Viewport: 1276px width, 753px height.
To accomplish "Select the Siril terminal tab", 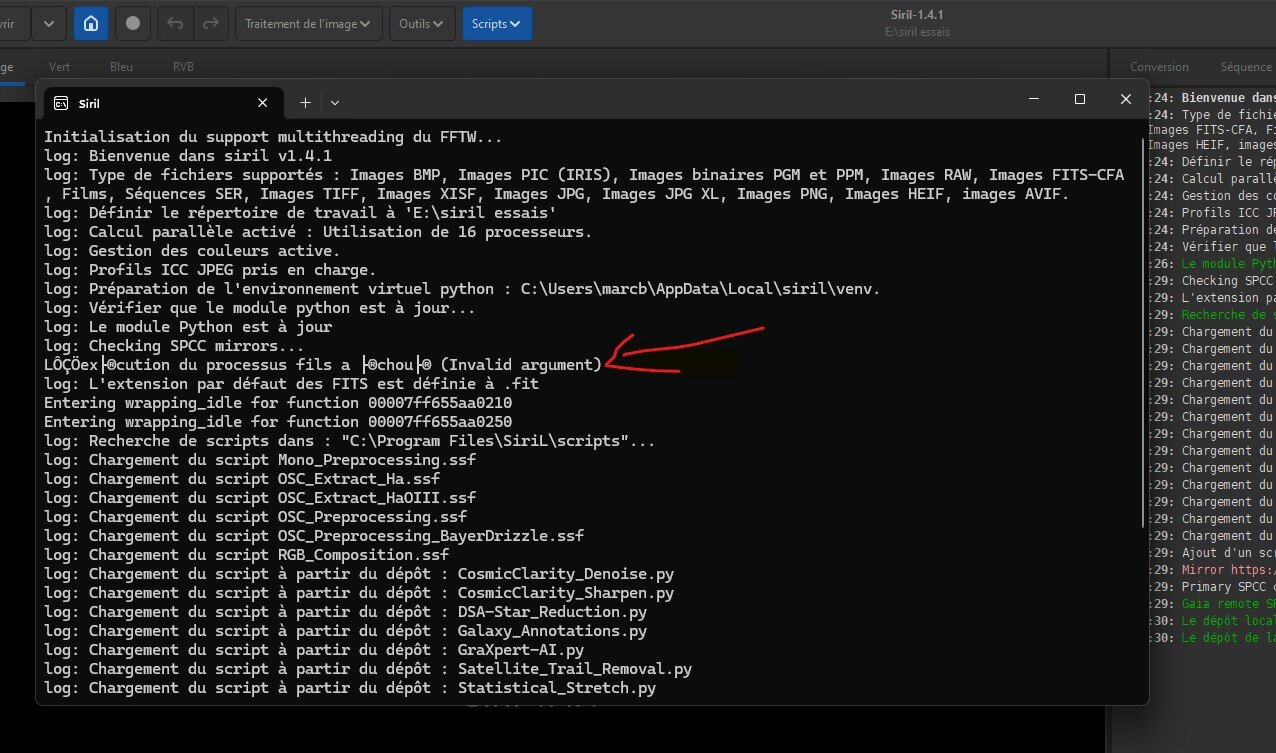I will coord(164,103).
